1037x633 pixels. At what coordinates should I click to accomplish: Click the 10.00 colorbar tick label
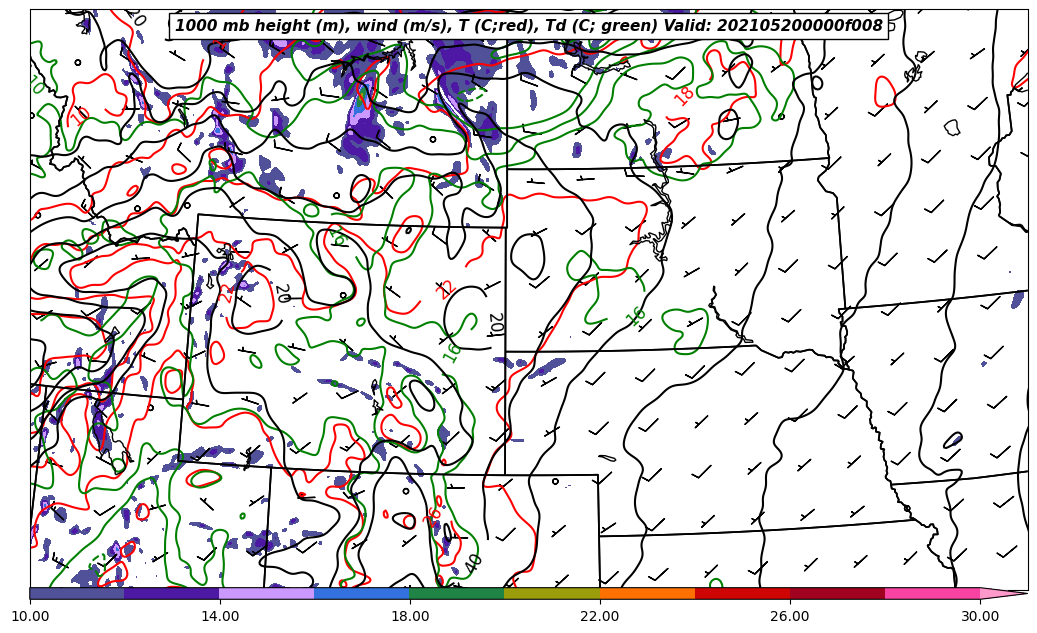[x=30, y=616]
